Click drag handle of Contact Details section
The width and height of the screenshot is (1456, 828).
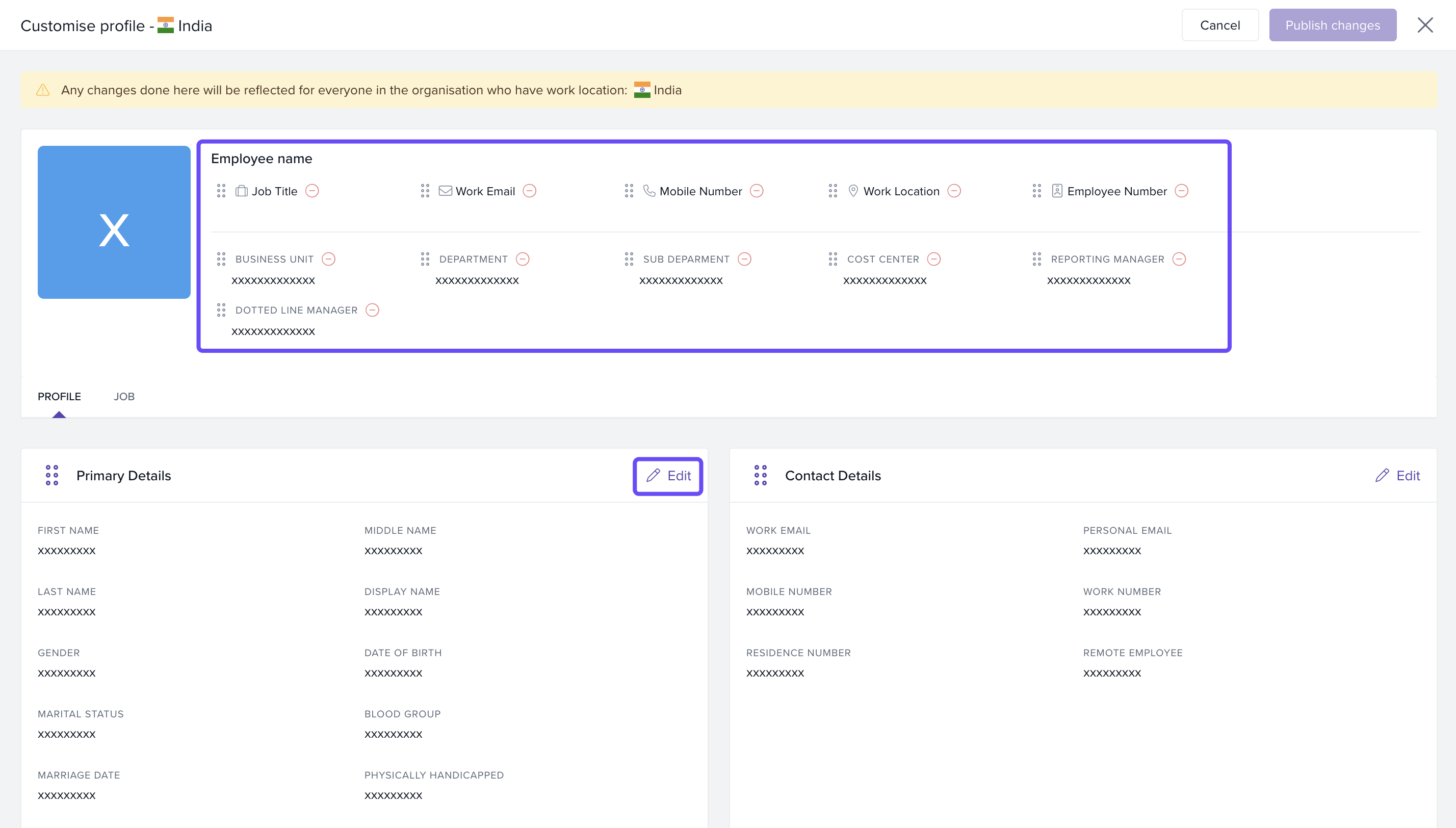(x=760, y=475)
